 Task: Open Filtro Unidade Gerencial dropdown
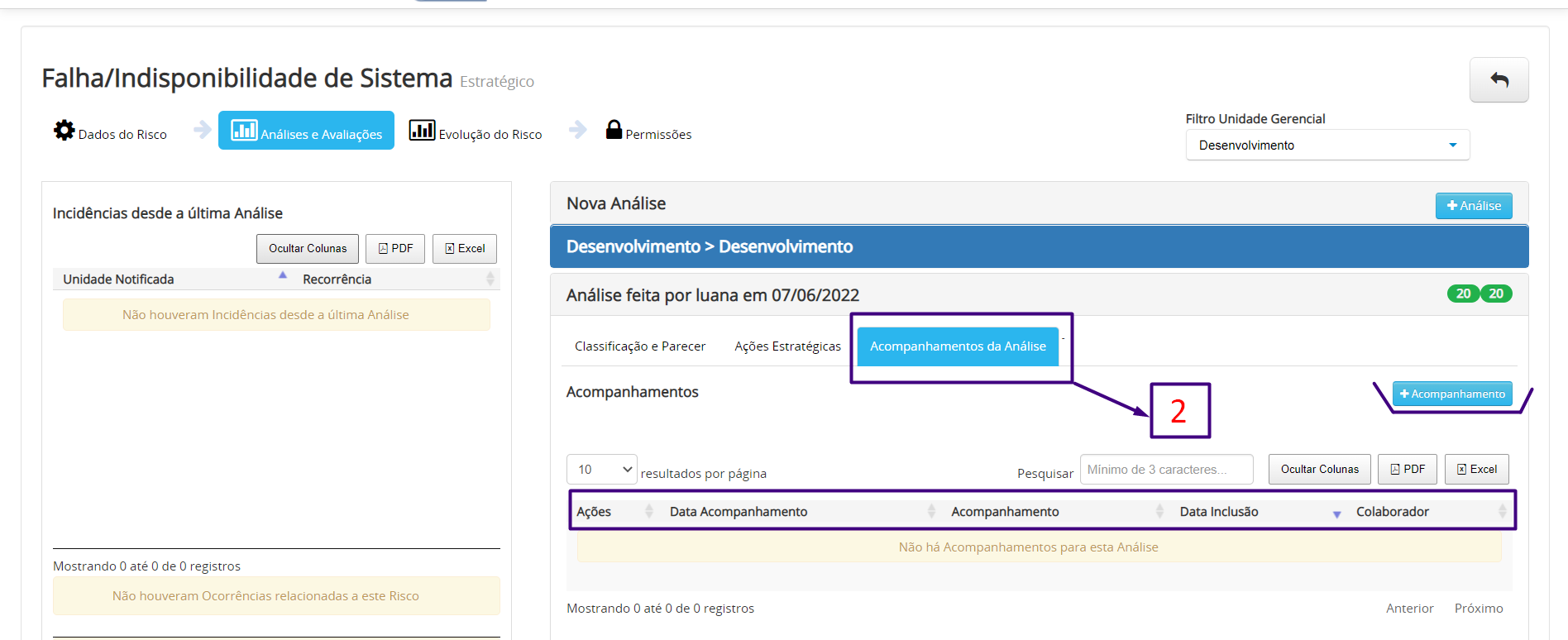tap(1327, 145)
